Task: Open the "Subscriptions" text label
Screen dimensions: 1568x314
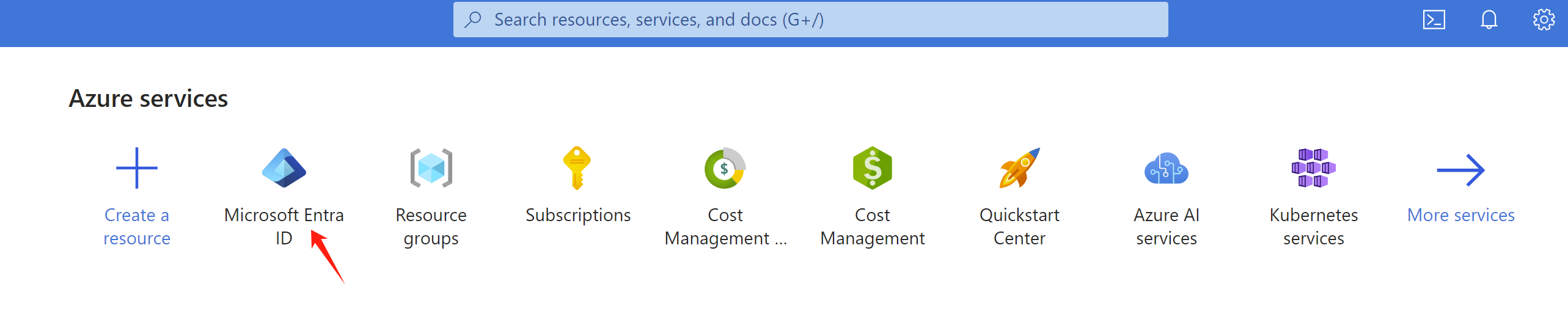Action: pos(577,215)
